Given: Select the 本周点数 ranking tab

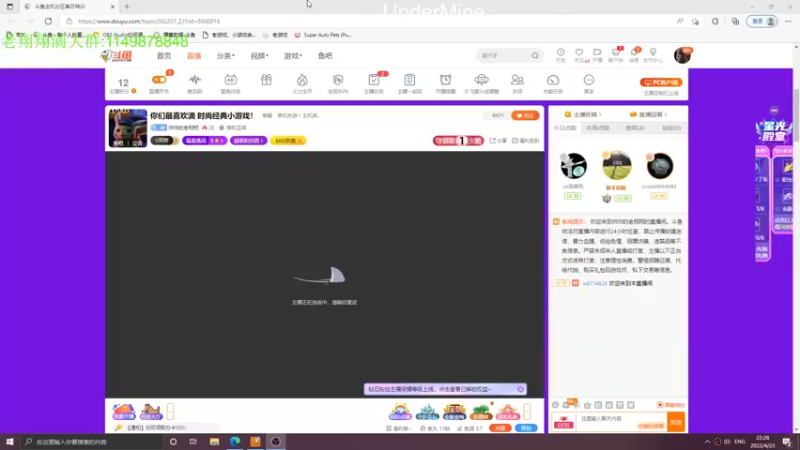Looking at the screenshot, I should click(x=598, y=128).
